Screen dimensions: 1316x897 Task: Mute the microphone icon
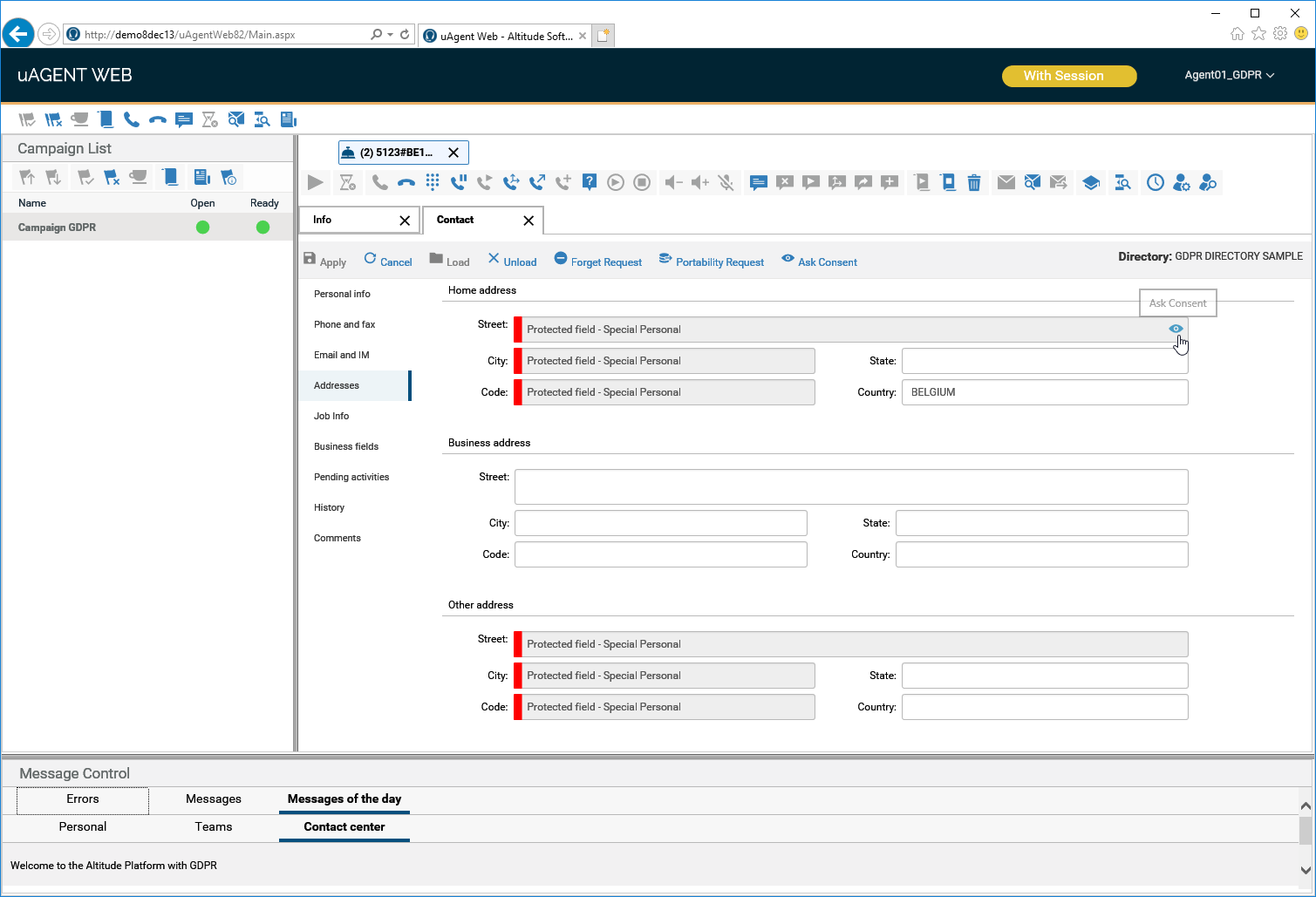(726, 182)
